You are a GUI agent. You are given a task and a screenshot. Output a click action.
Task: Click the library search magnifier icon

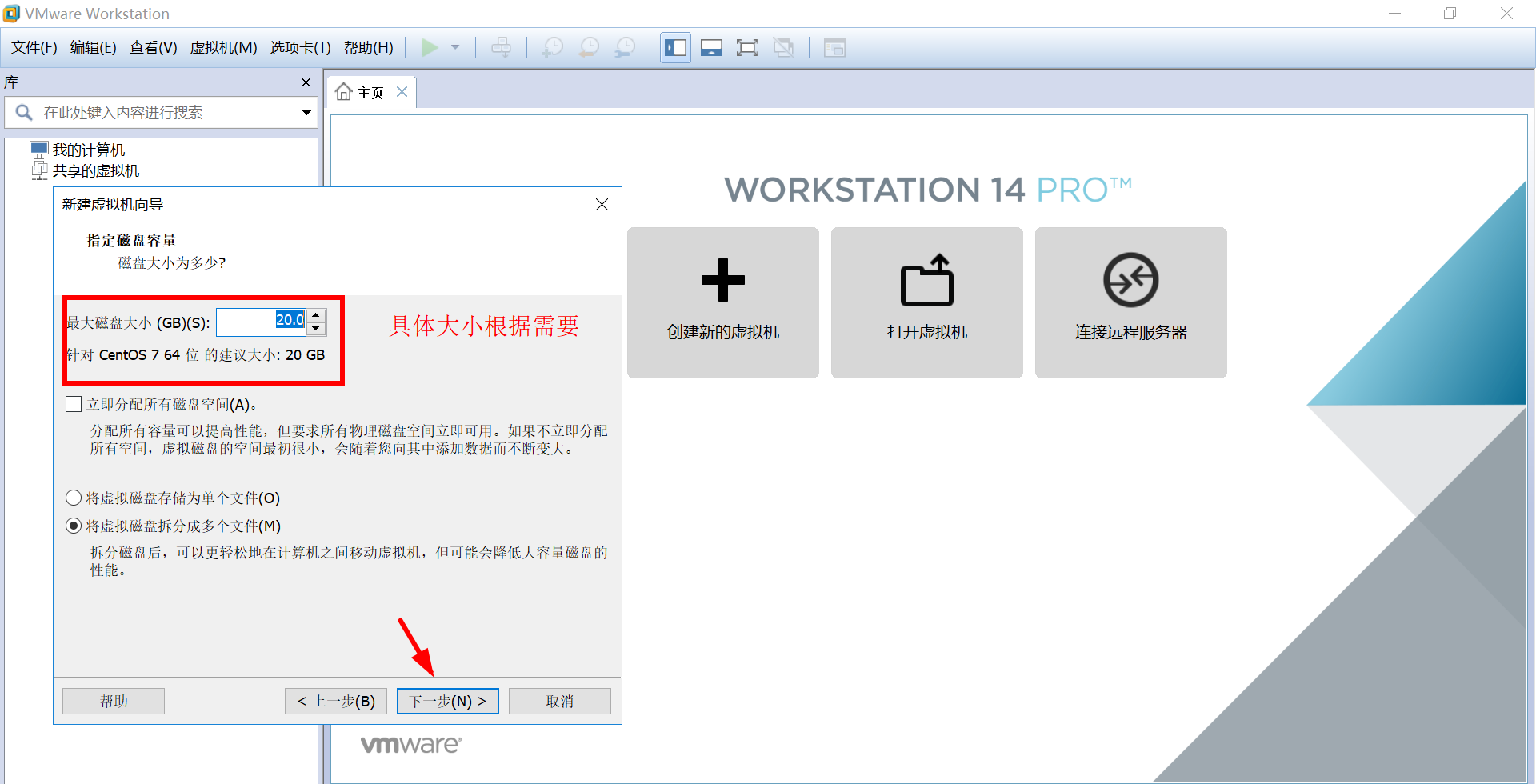[24, 113]
